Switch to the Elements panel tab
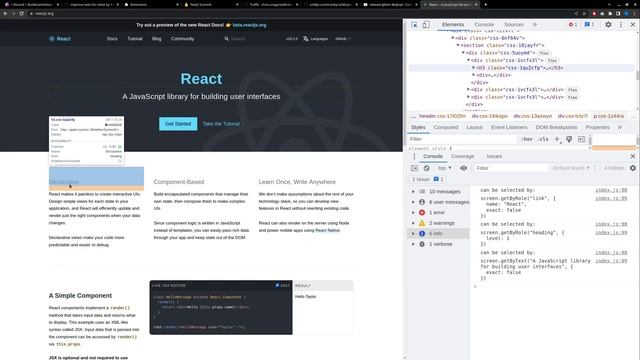 click(x=453, y=25)
